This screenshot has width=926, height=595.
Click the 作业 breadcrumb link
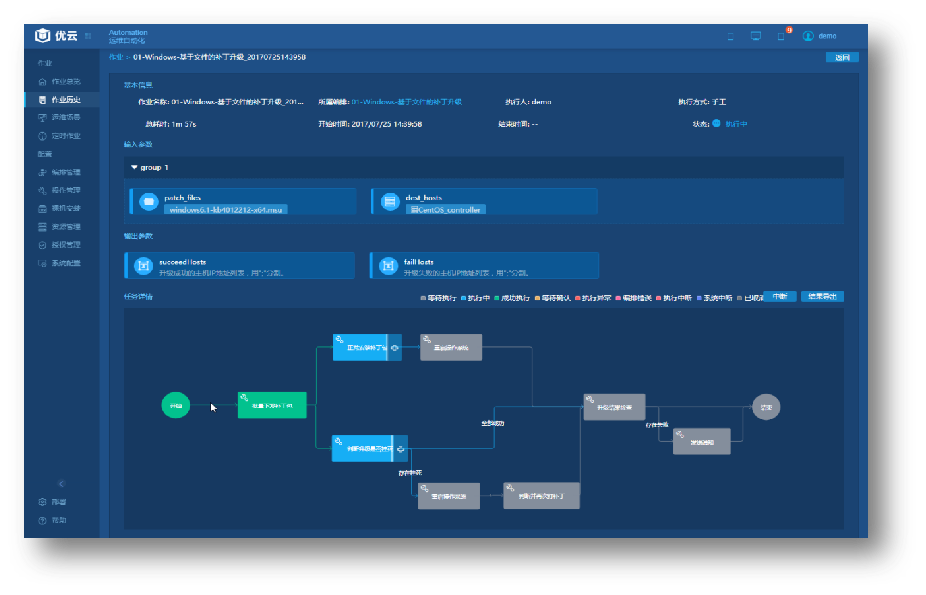click(x=115, y=58)
